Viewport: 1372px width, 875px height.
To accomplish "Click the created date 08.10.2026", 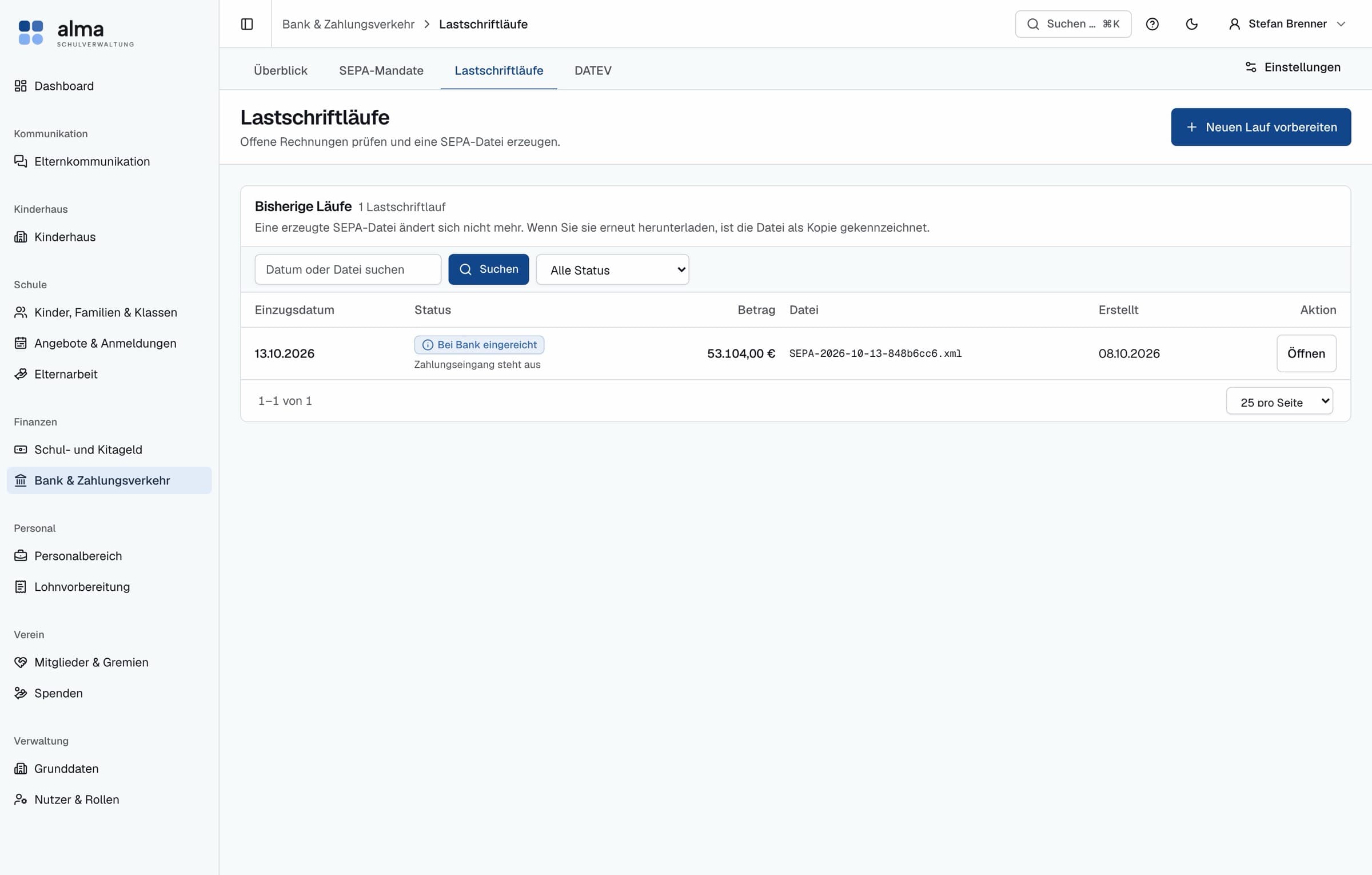I will pos(1129,353).
